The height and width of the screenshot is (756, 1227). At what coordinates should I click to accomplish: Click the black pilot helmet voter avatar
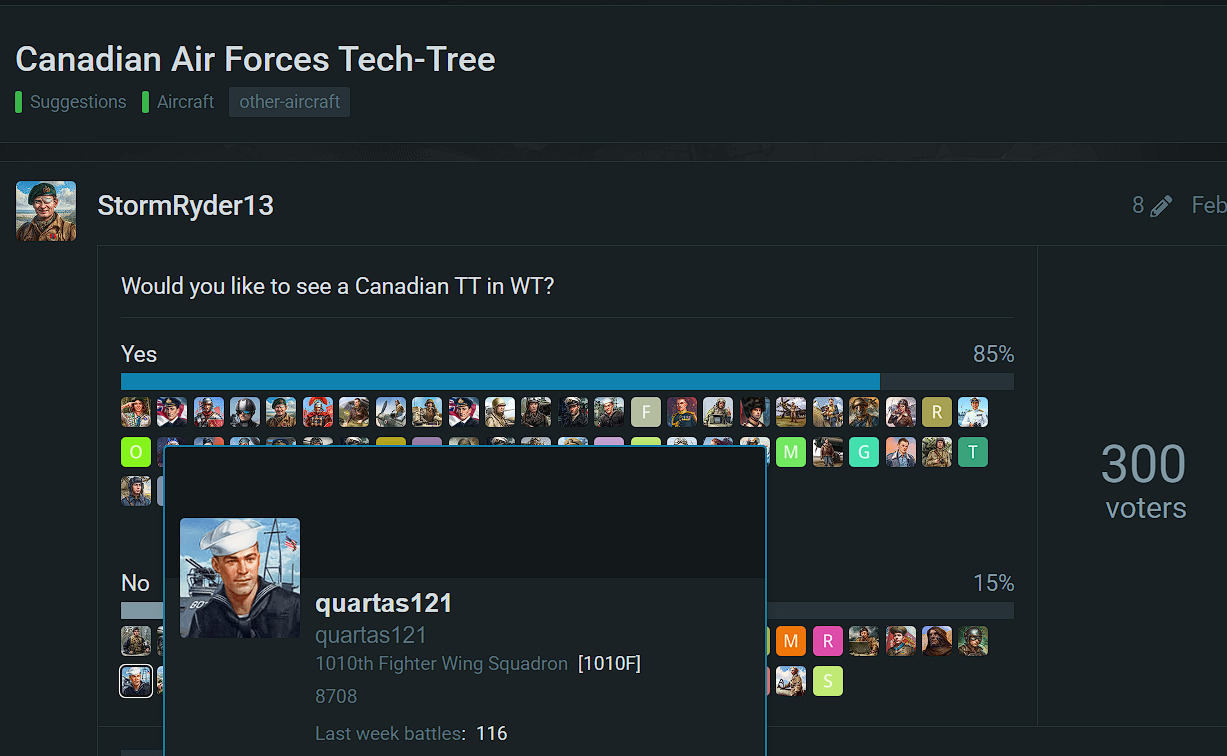pyautogui.click(x=245, y=412)
